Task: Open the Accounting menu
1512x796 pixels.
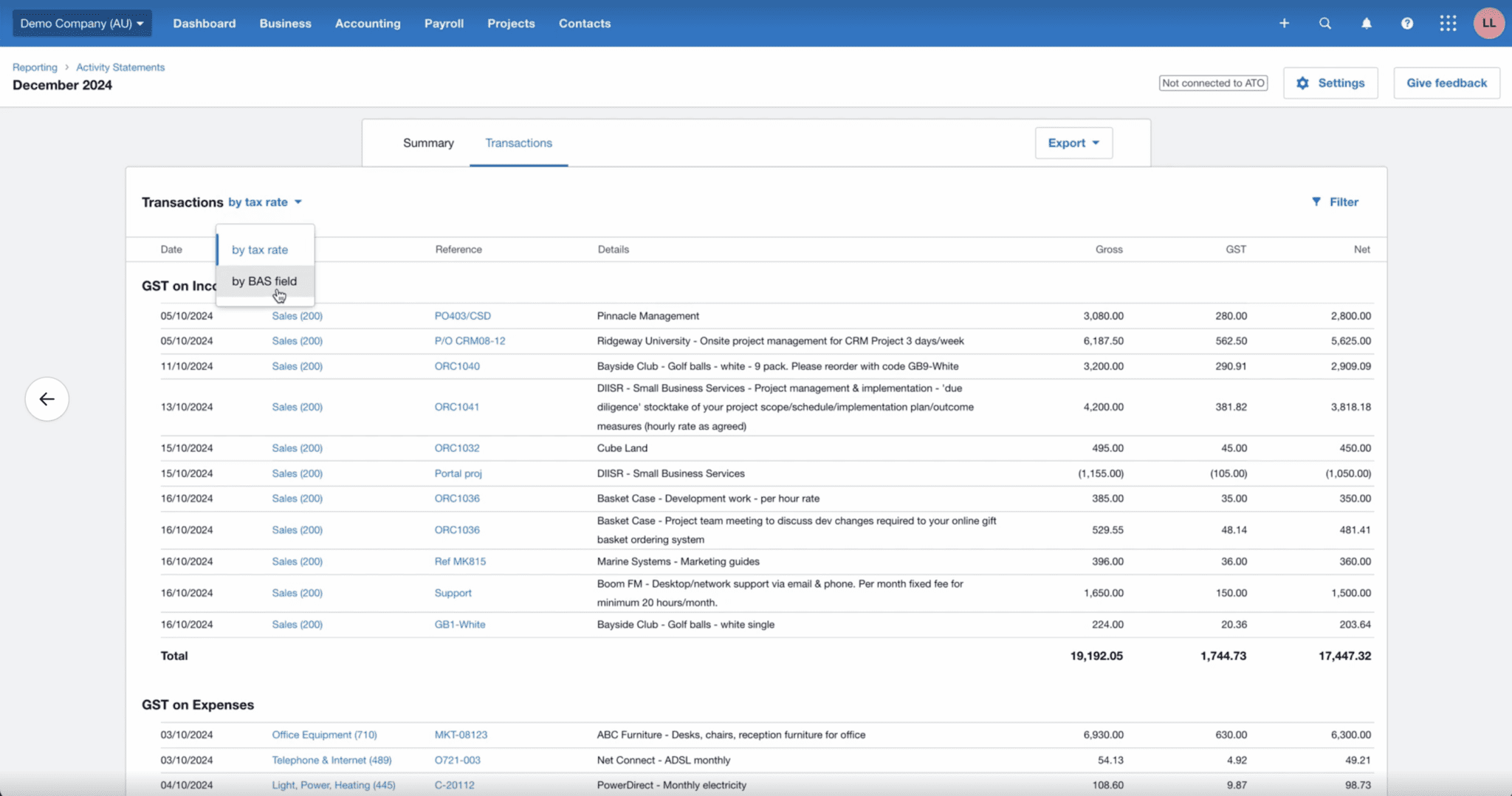Action: (x=368, y=23)
